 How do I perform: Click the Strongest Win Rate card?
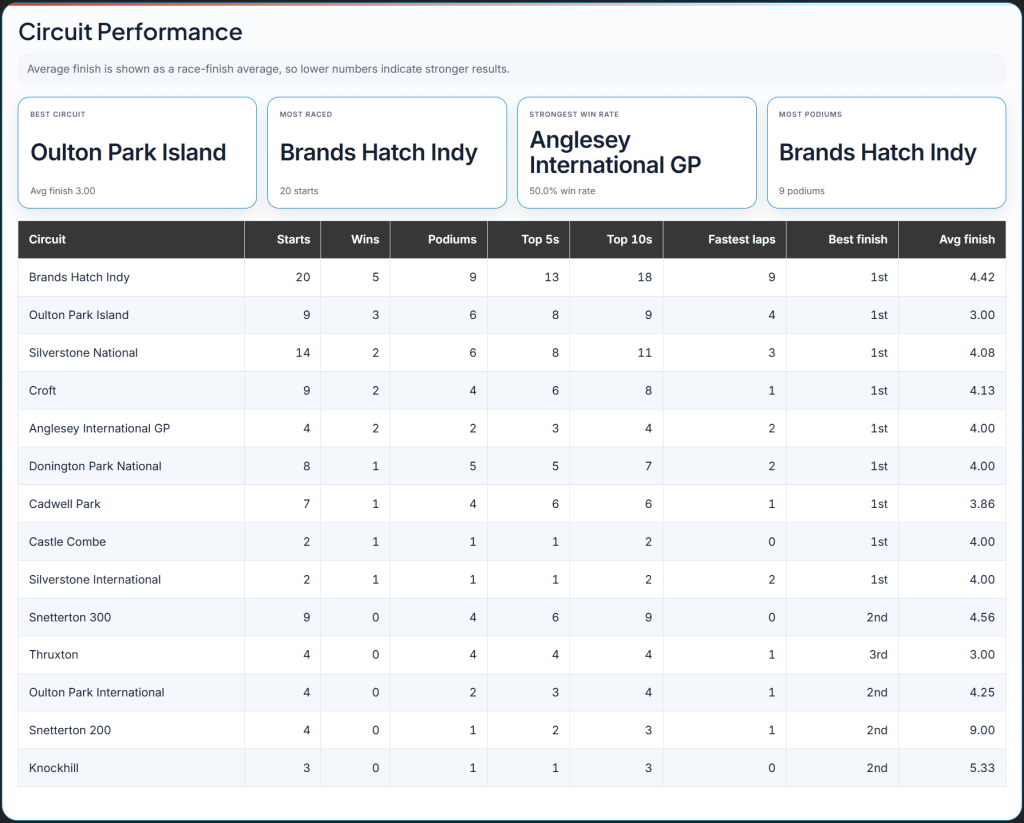coord(636,153)
